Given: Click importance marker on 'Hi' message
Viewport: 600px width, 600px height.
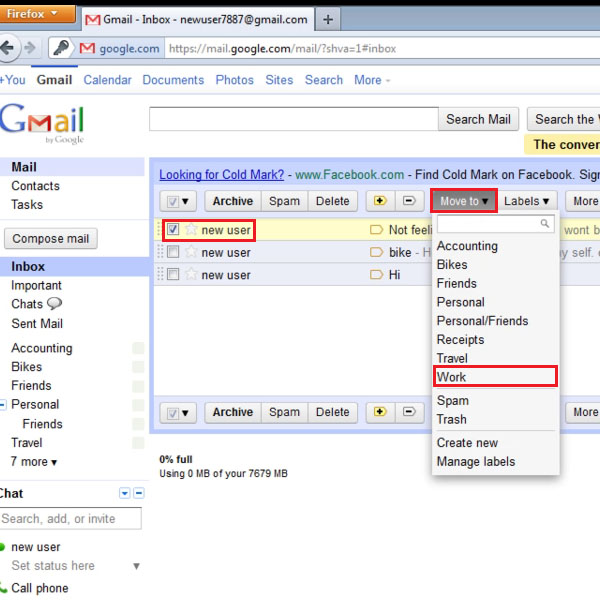Looking at the screenshot, I should (377, 274).
